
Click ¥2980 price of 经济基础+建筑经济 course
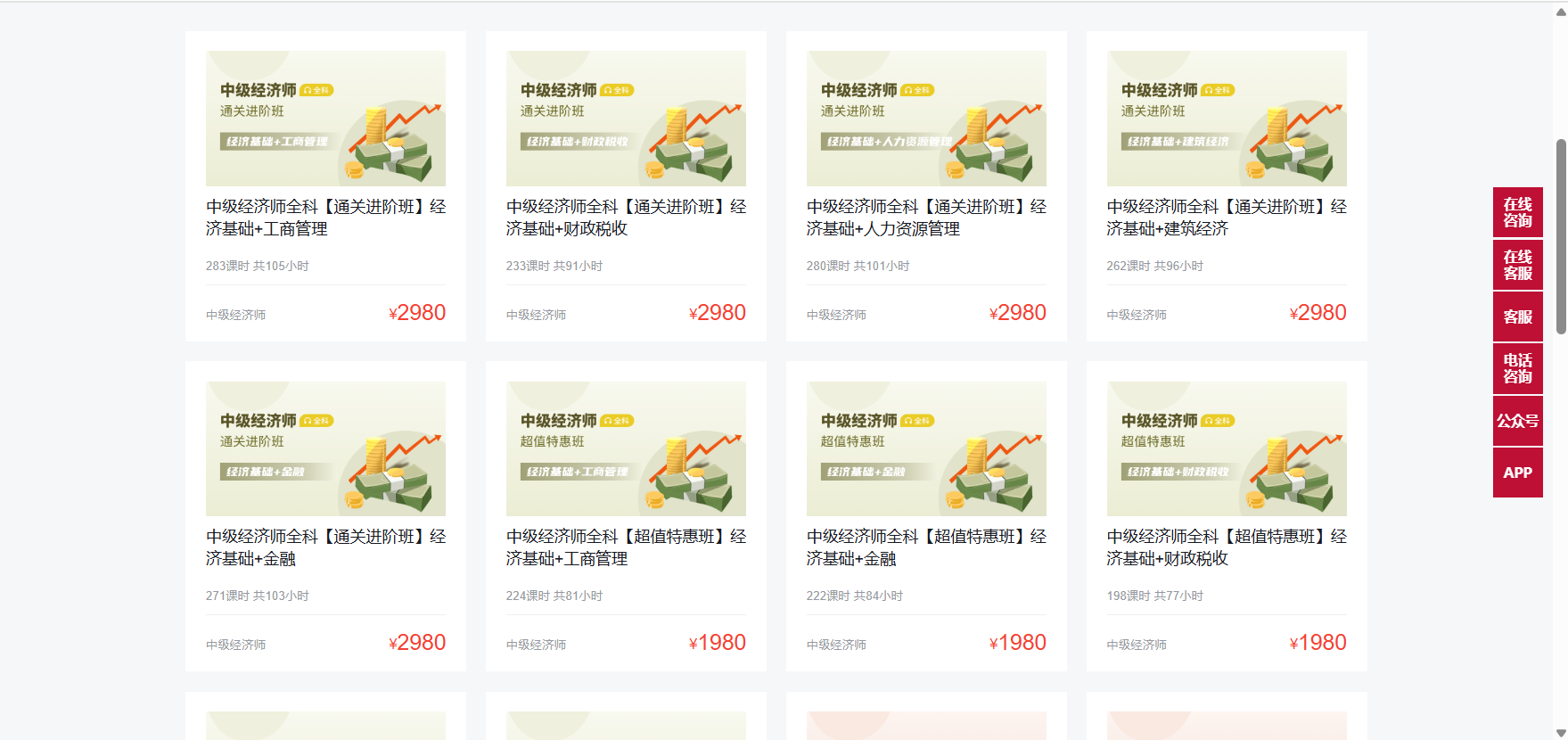click(1318, 313)
